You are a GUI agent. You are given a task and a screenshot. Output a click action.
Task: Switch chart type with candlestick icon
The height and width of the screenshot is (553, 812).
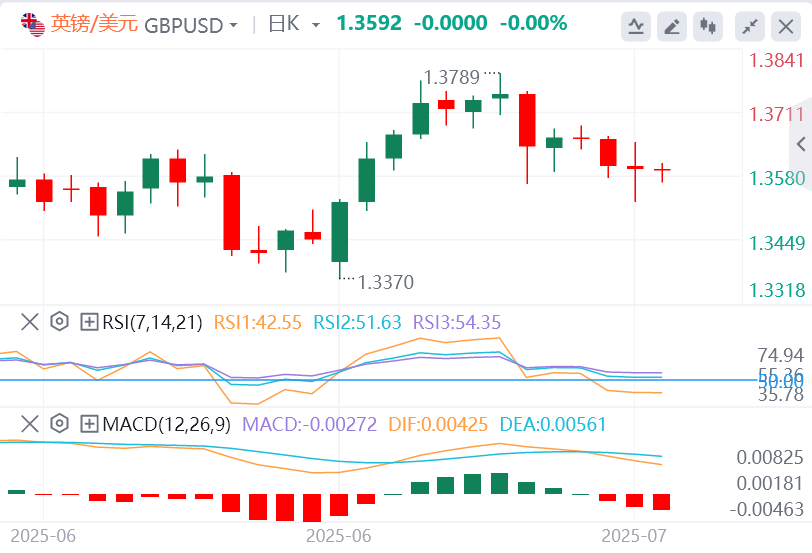(x=707, y=26)
